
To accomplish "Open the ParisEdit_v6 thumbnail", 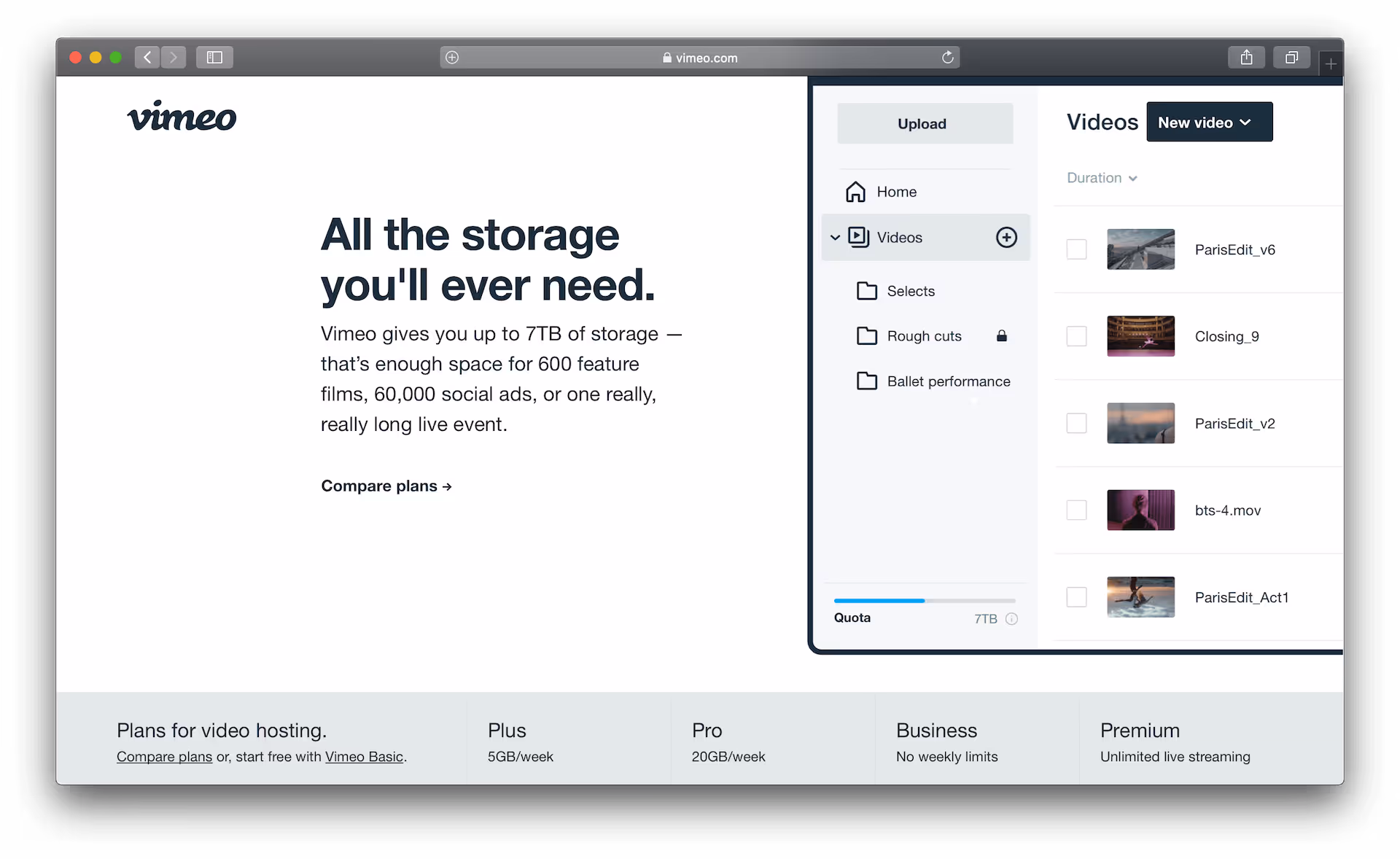I will click(1140, 249).
